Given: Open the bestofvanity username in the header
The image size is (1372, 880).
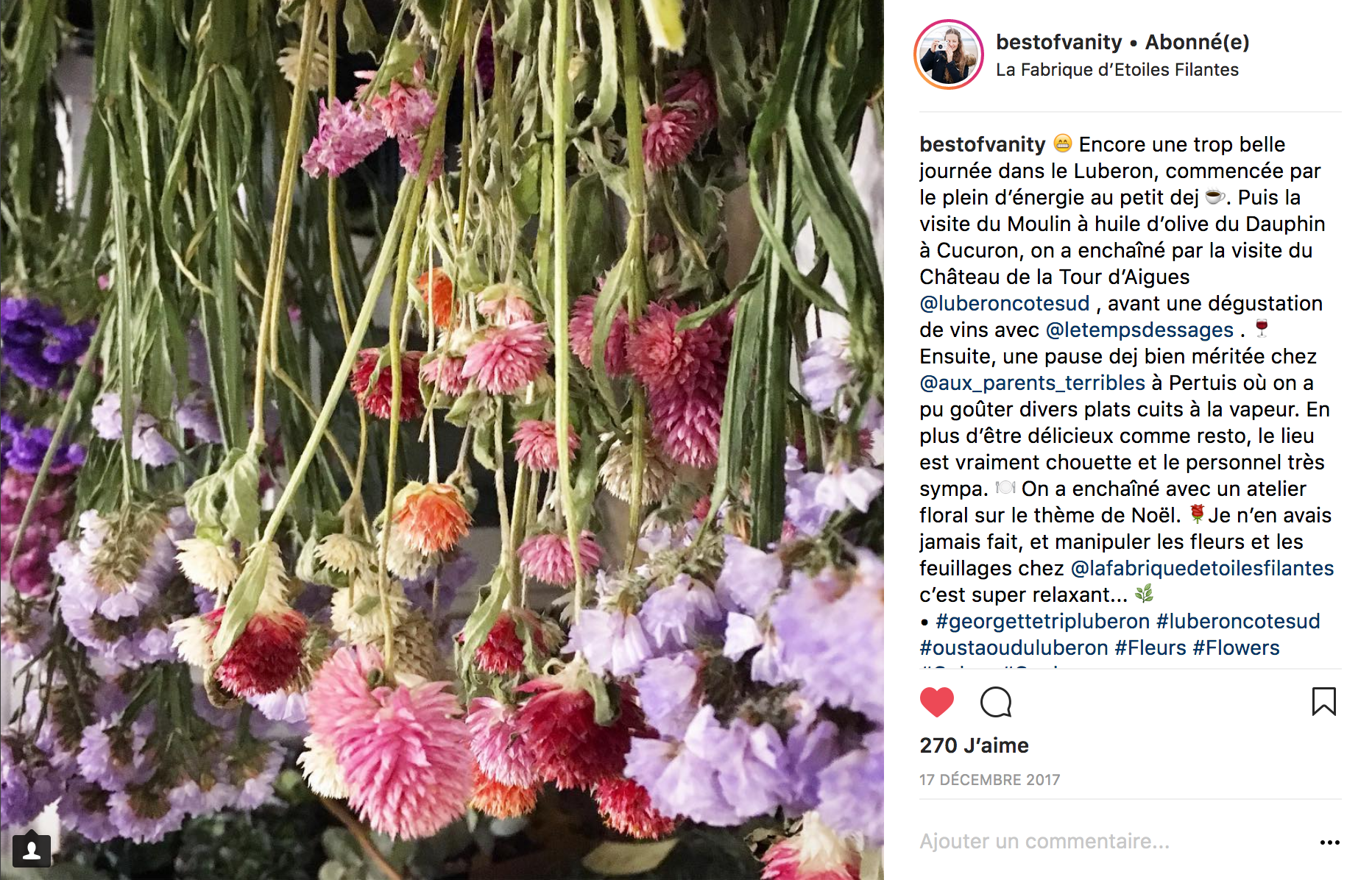Looking at the screenshot, I should pos(1058,43).
